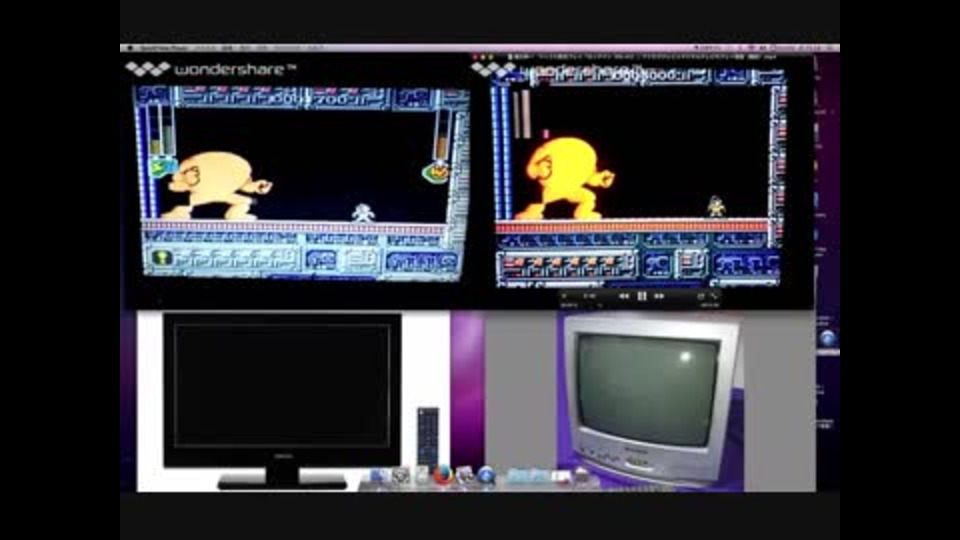Enter fullscreen from the QuickTime controller
This screenshot has height=540, width=960.
[x=714, y=296]
